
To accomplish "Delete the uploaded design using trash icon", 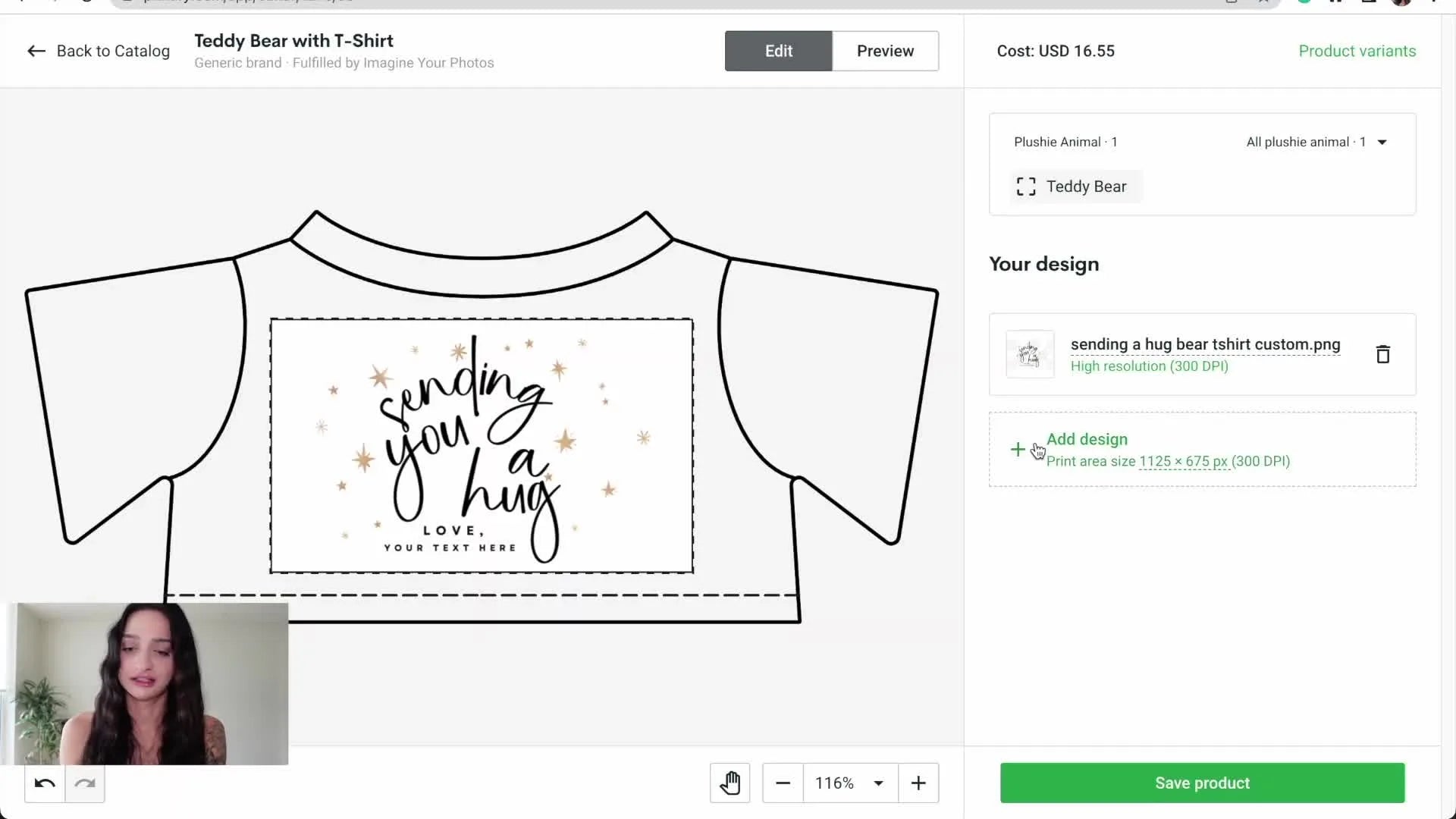I will (1382, 354).
